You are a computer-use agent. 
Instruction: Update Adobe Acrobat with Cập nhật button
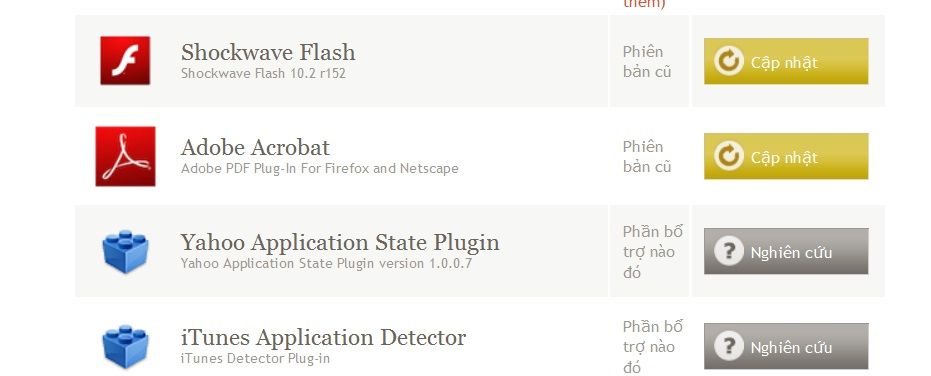(x=786, y=156)
